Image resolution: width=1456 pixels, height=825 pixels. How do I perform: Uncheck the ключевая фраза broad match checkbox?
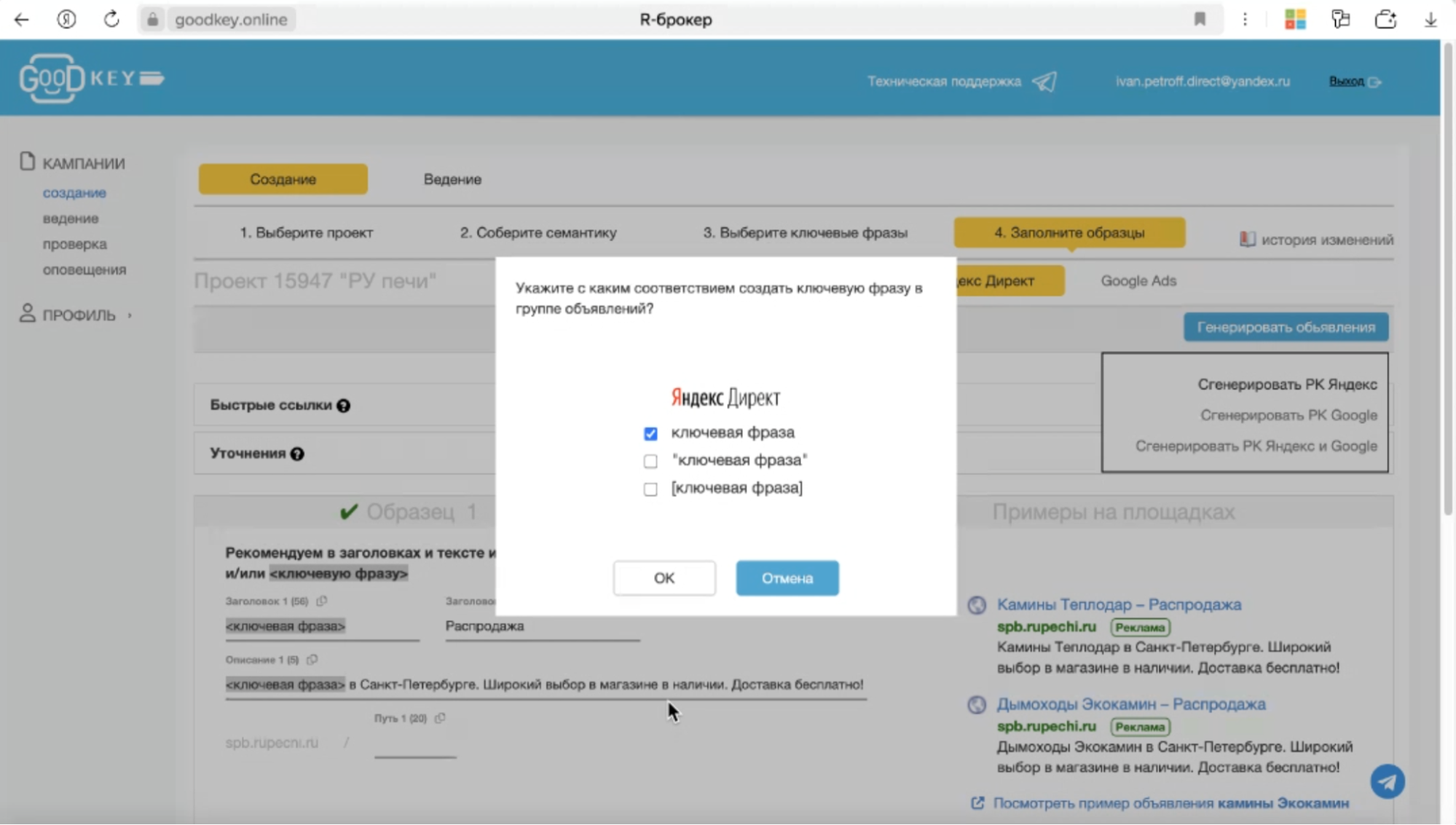[650, 434]
